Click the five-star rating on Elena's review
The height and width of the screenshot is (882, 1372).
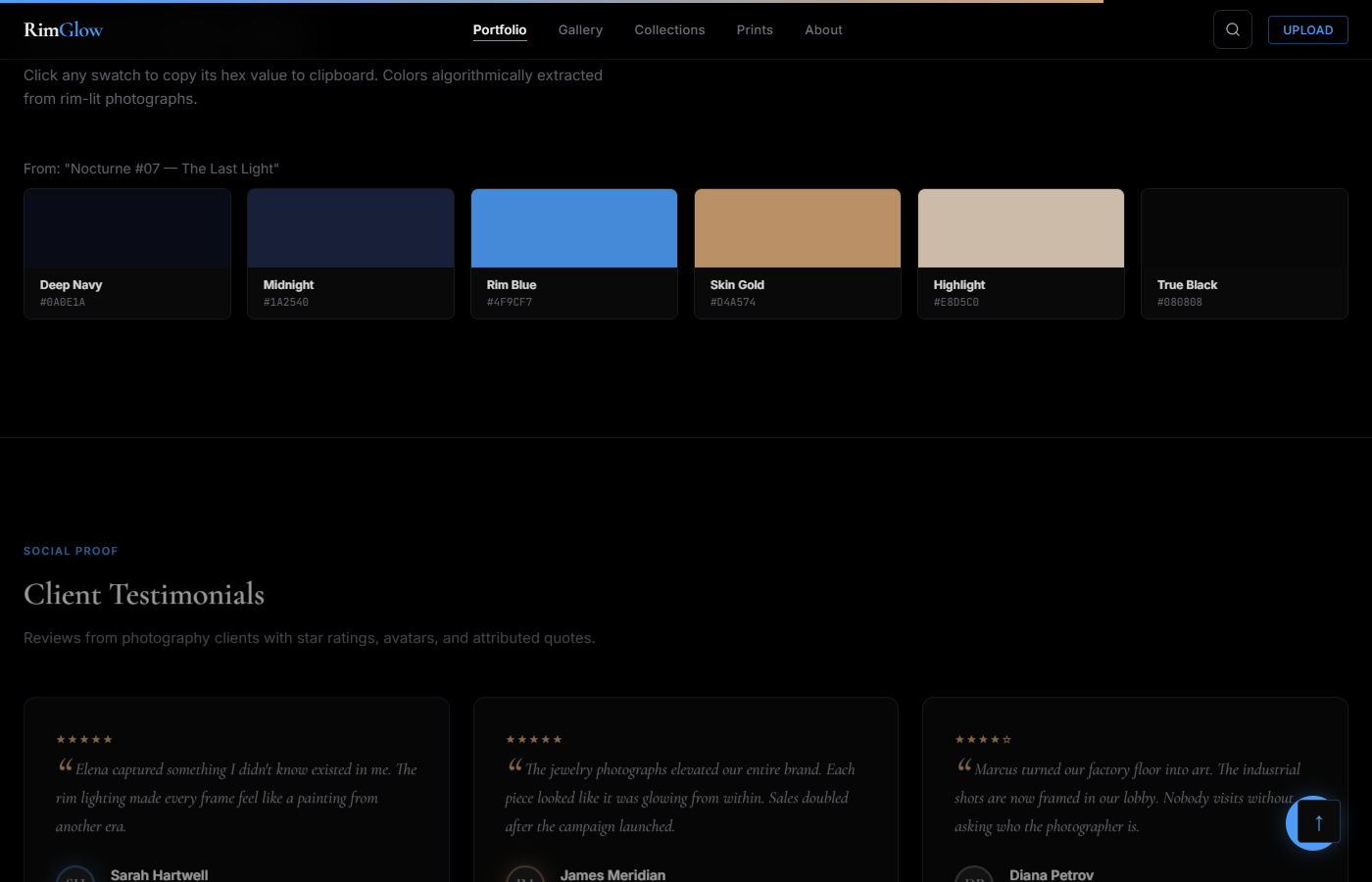(x=84, y=739)
